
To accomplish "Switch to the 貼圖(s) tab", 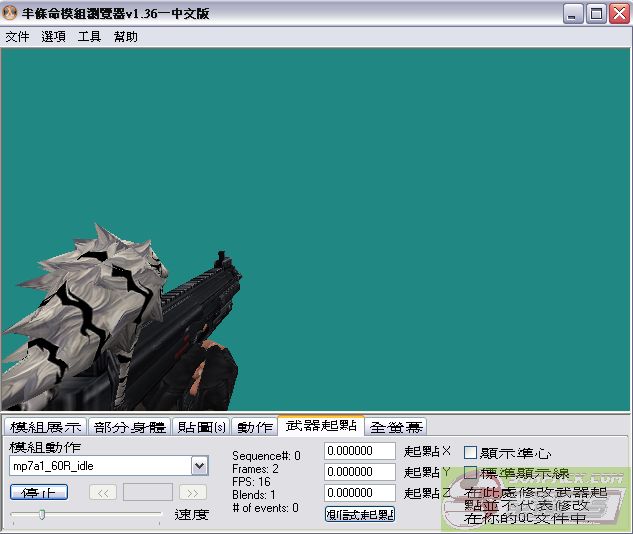I will [x=201, y=427].
